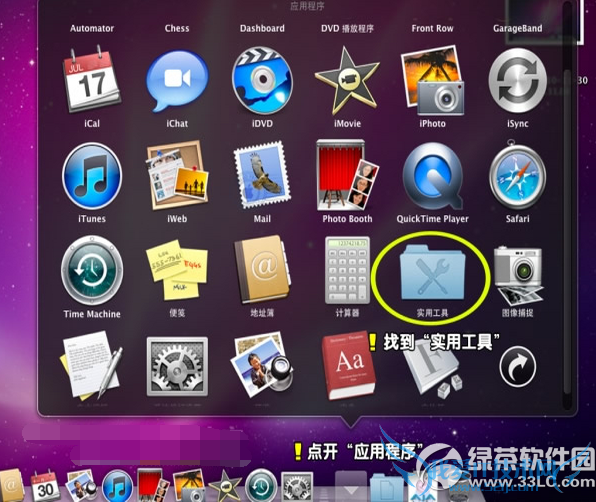Launch the iSync application
This screenshot has width=596, height=502.
coord(517,81)
